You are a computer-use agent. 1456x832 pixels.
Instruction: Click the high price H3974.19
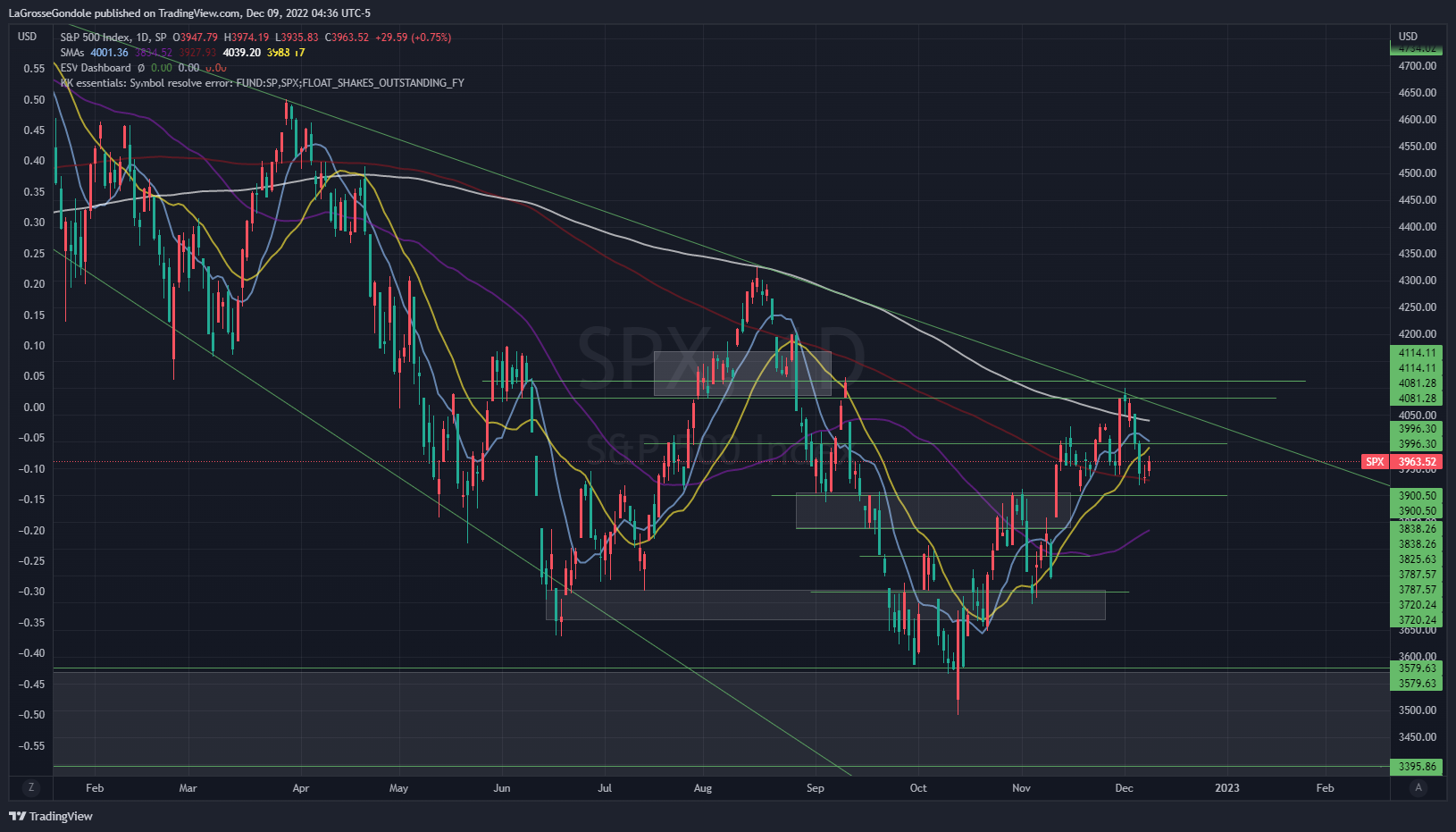click(x=247, y=38)
